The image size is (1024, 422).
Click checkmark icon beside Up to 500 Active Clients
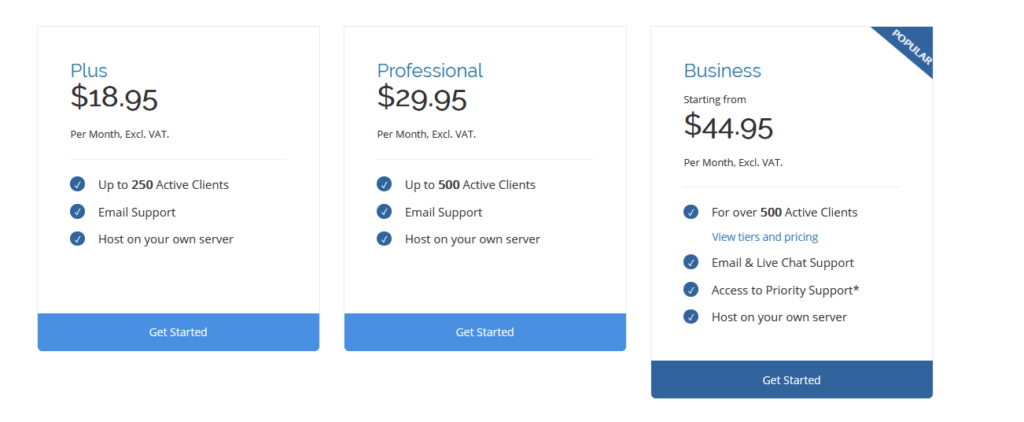pyautogui.click(x=384, y=184)
